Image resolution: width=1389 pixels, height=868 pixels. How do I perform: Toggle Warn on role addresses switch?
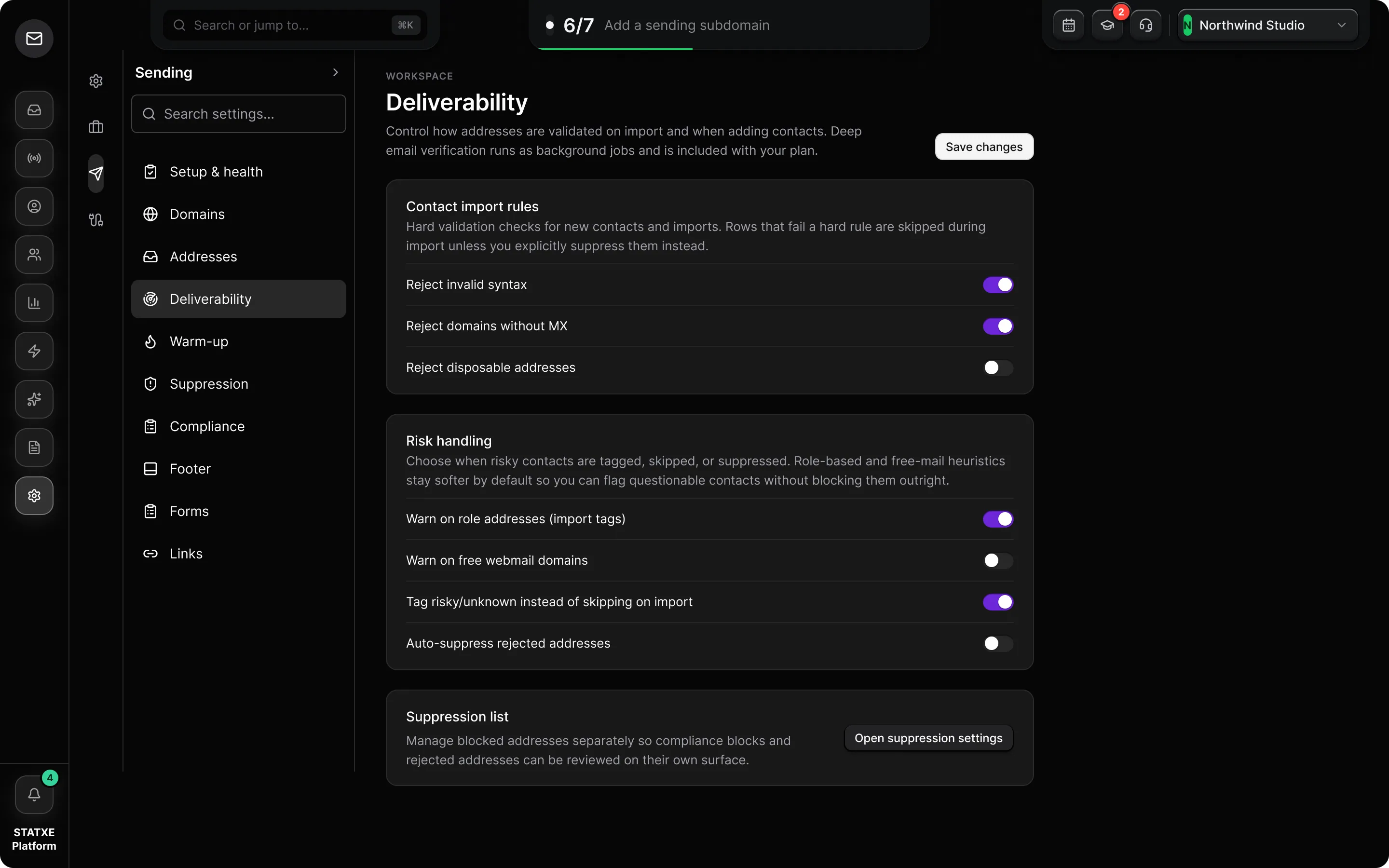pos(997,519)
